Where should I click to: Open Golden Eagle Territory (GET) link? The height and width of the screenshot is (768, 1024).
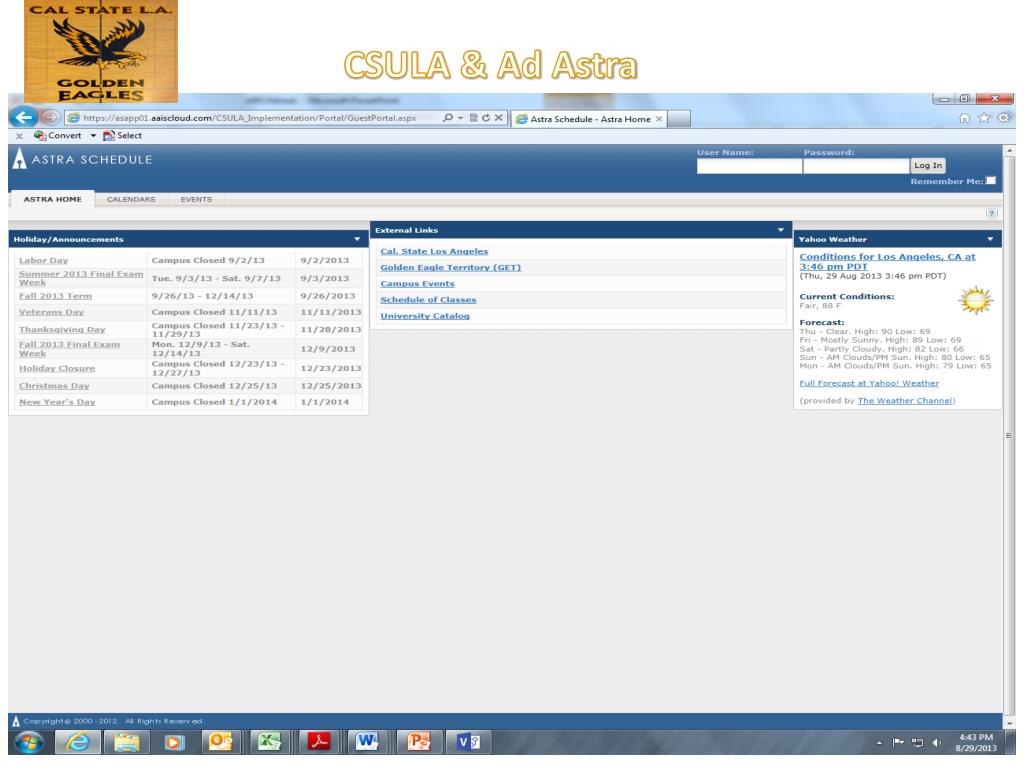pyautogui.click(x=451, y=268)
